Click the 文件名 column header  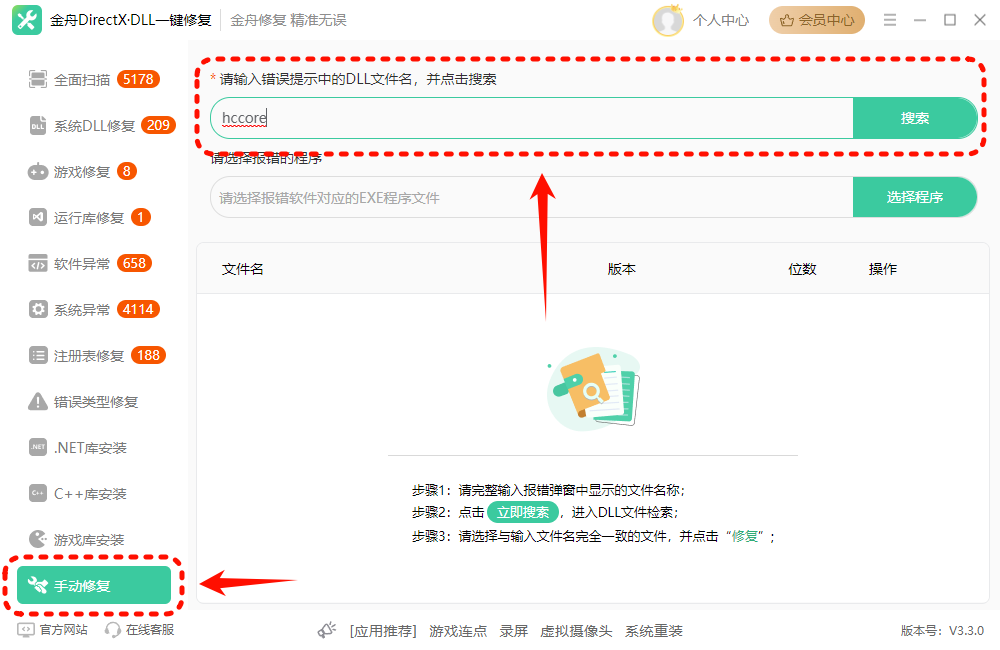coord(242,269)
